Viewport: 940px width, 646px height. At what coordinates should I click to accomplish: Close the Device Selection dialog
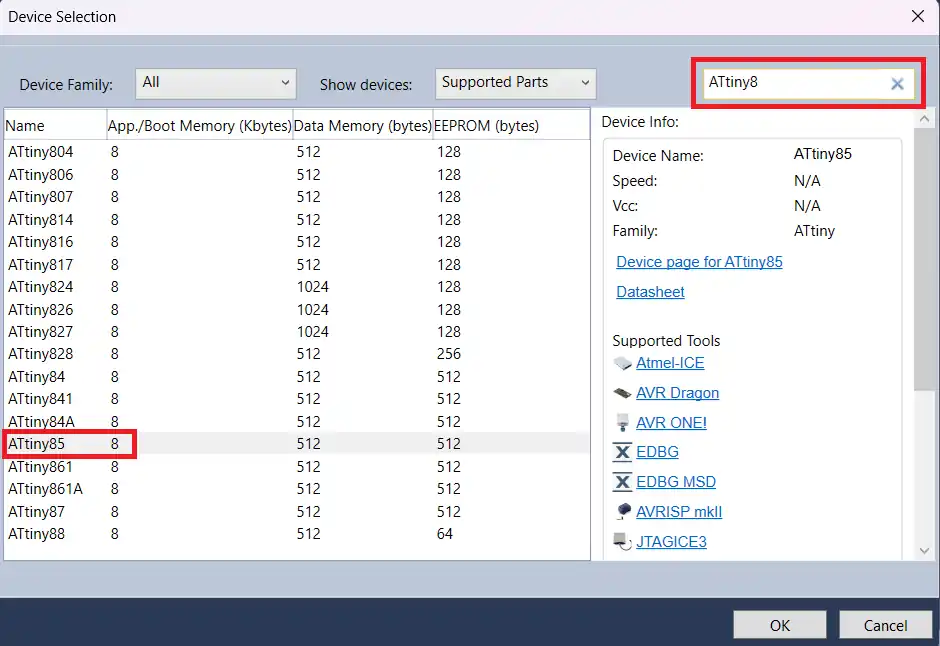click(917, 16)
